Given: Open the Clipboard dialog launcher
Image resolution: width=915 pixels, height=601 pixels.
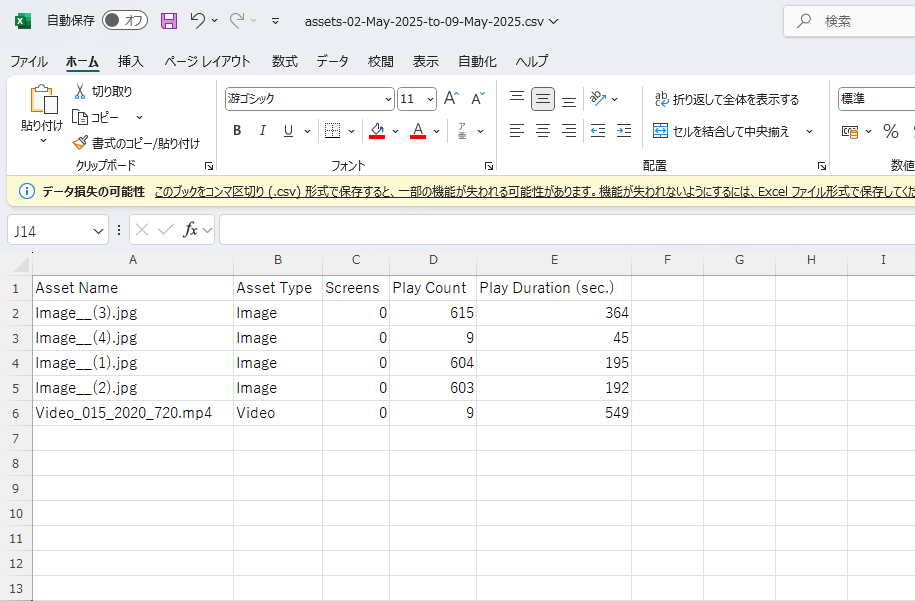Looking at the screenshot, I should click(x=209, y=166).
